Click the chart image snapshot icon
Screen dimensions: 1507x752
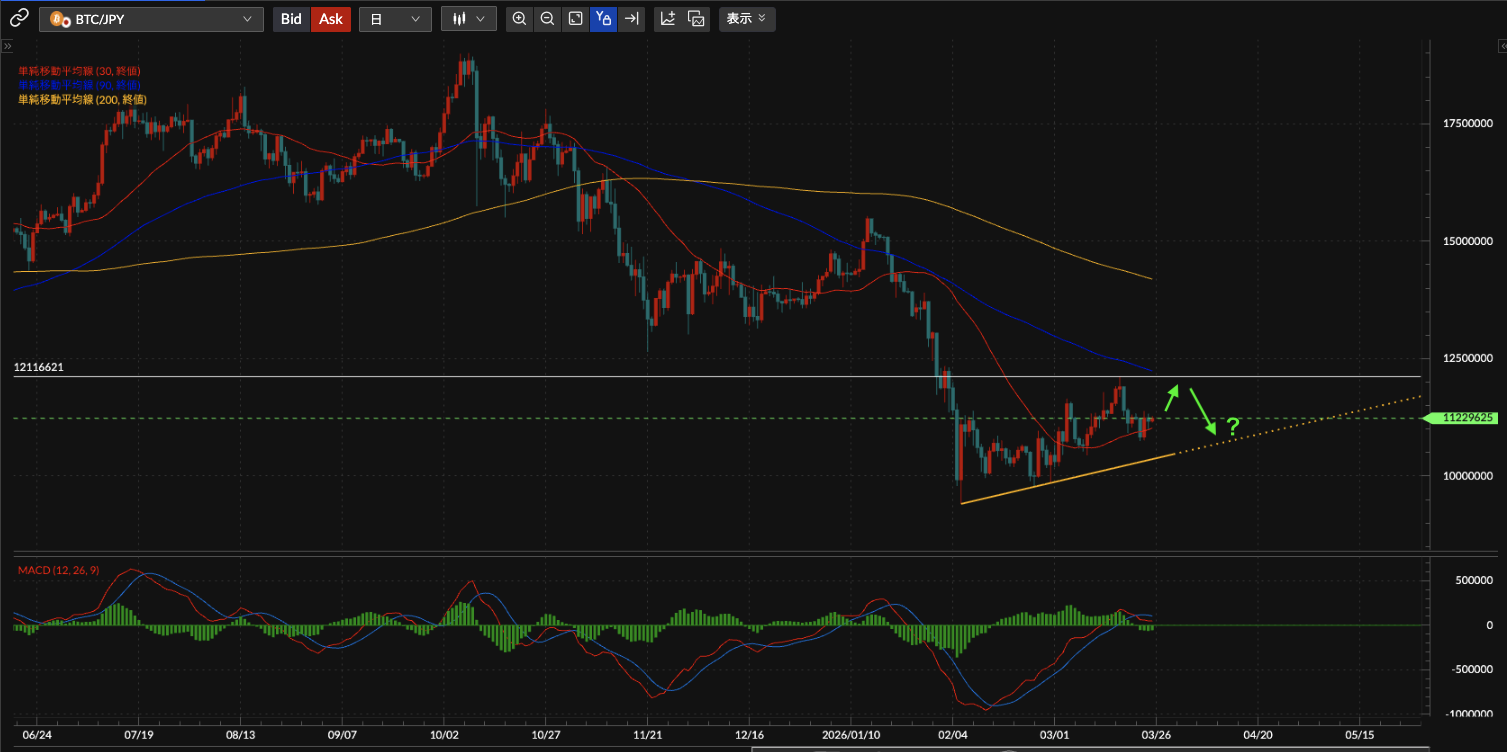[697, 19]
